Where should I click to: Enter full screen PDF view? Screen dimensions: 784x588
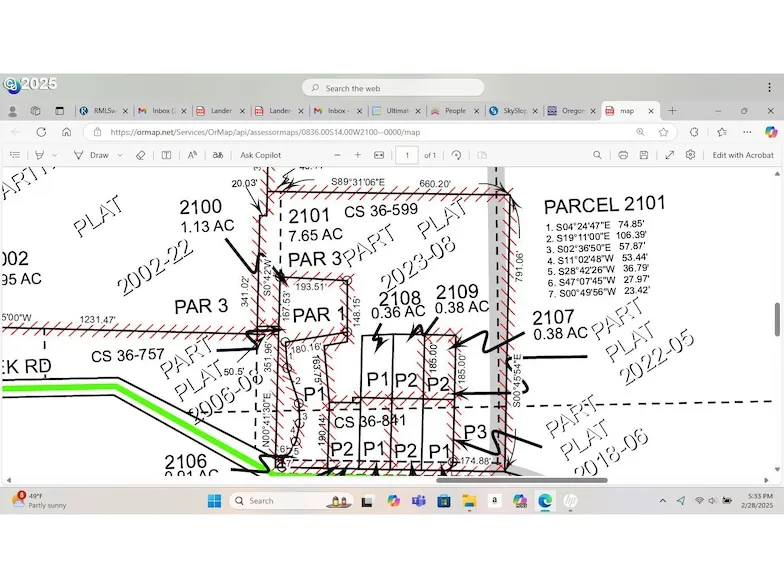tap(669, 155)
